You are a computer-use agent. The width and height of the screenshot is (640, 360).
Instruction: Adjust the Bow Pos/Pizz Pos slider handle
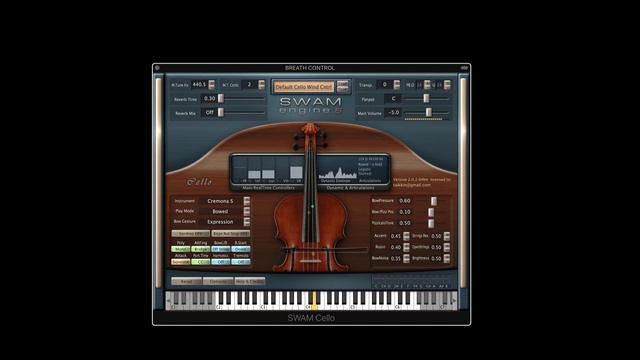coord(431,212)
